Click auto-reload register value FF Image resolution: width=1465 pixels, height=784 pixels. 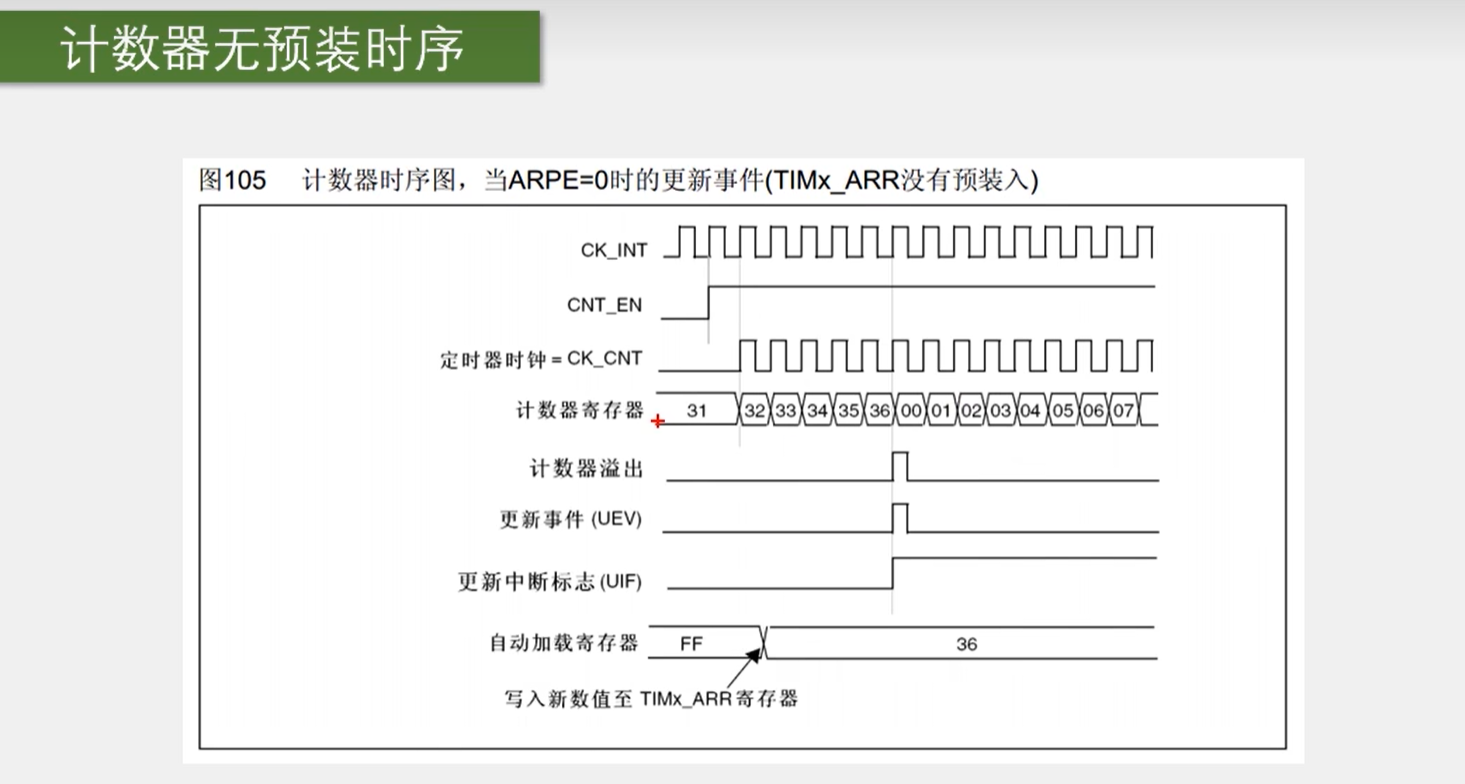pyautogui.click(x=691, y=644)
